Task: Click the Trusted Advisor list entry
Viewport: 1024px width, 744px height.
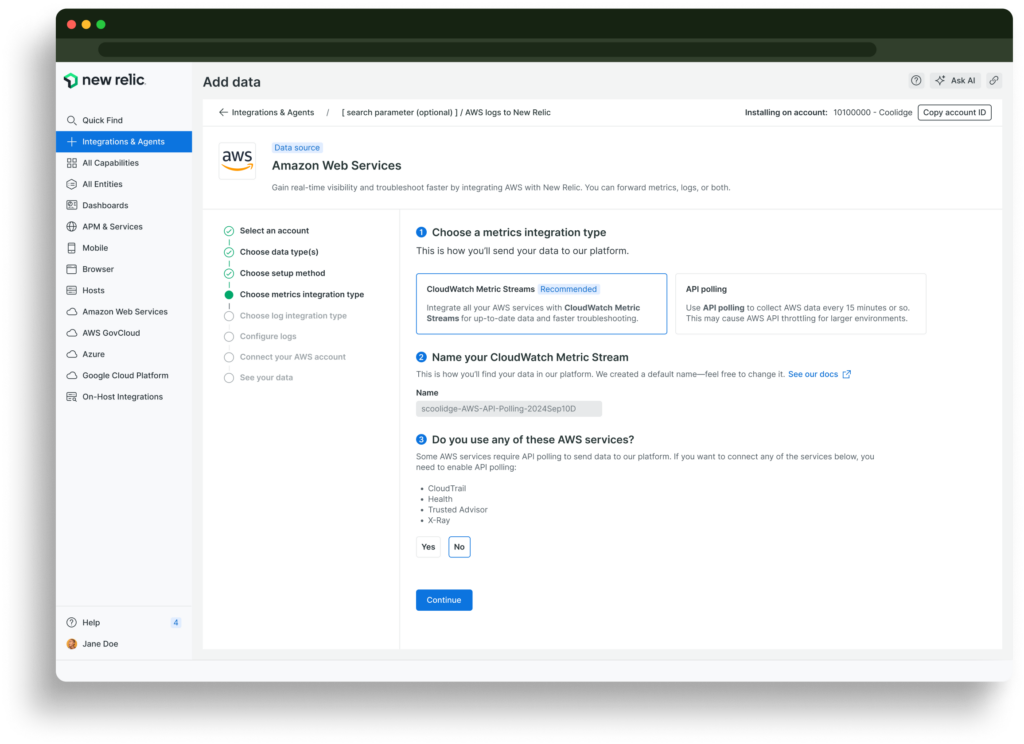Action: [457, 509]
